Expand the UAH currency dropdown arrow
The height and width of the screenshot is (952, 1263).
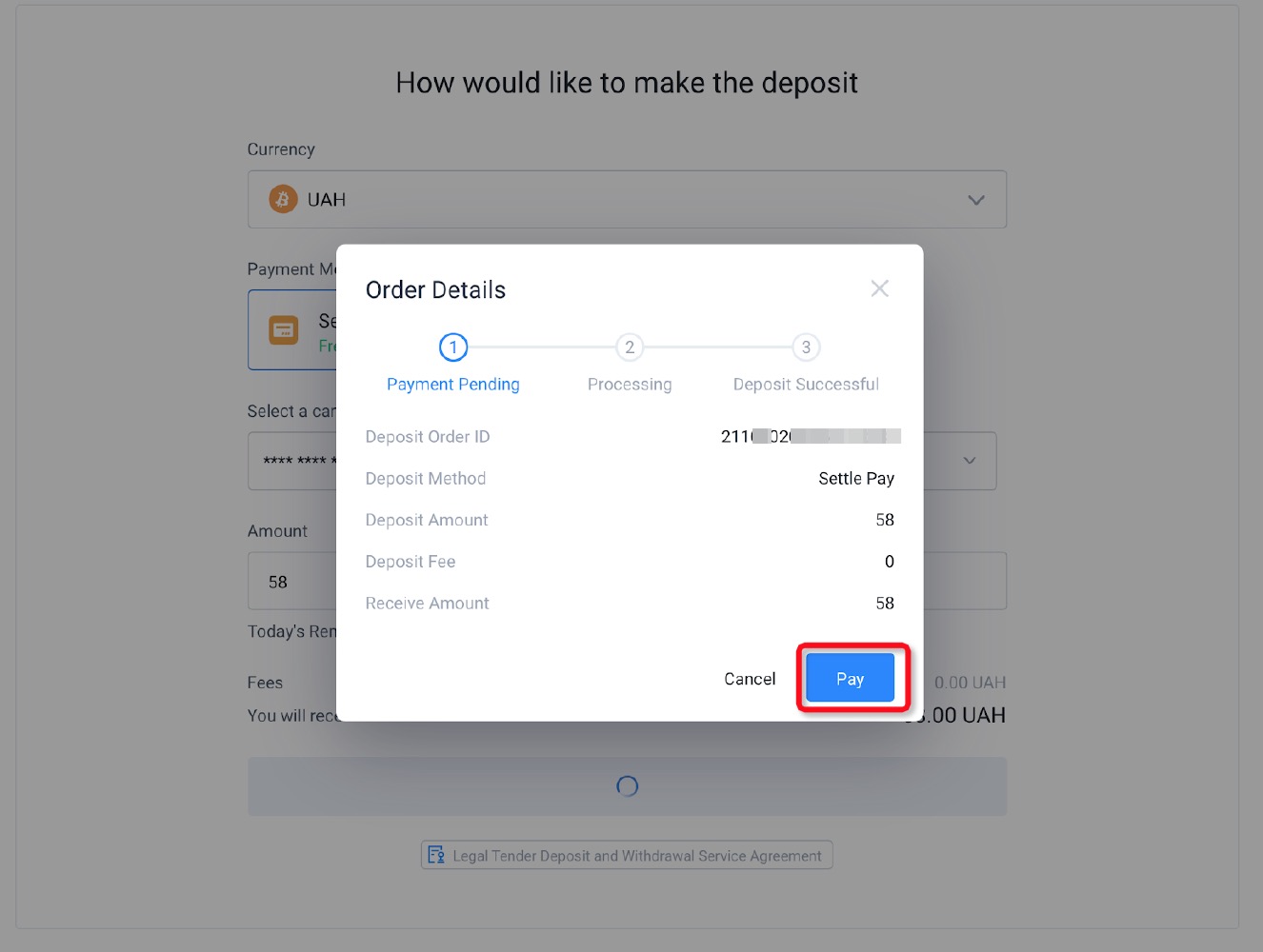point(976,200)
